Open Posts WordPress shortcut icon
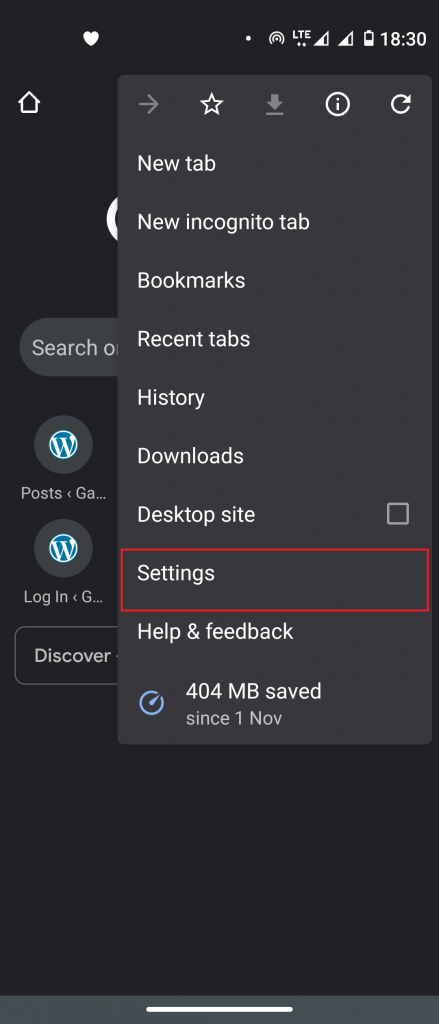Screen dimensions: 439x1024 [x=63, y=445]
